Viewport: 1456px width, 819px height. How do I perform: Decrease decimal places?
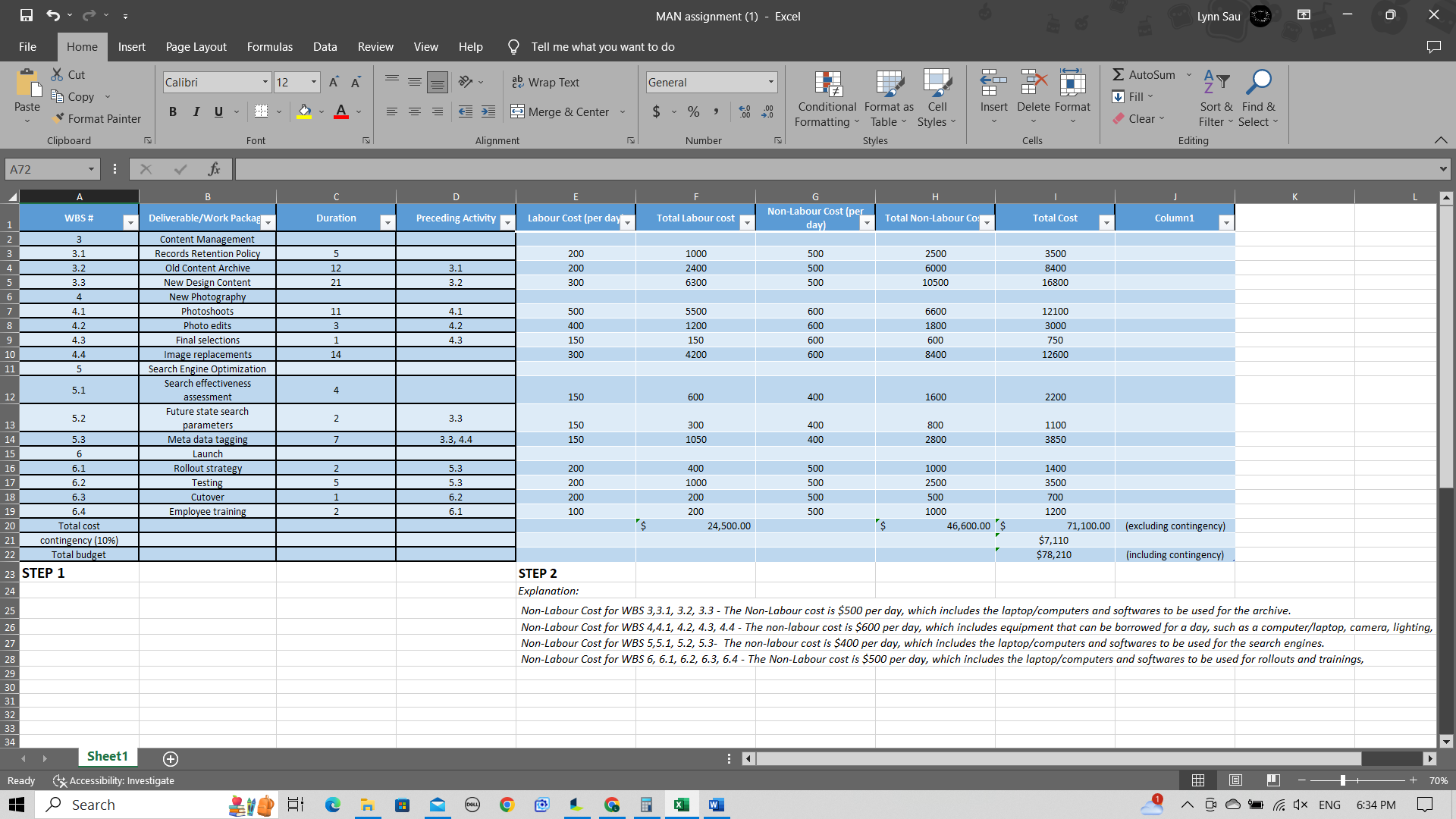tap(768, 111)
